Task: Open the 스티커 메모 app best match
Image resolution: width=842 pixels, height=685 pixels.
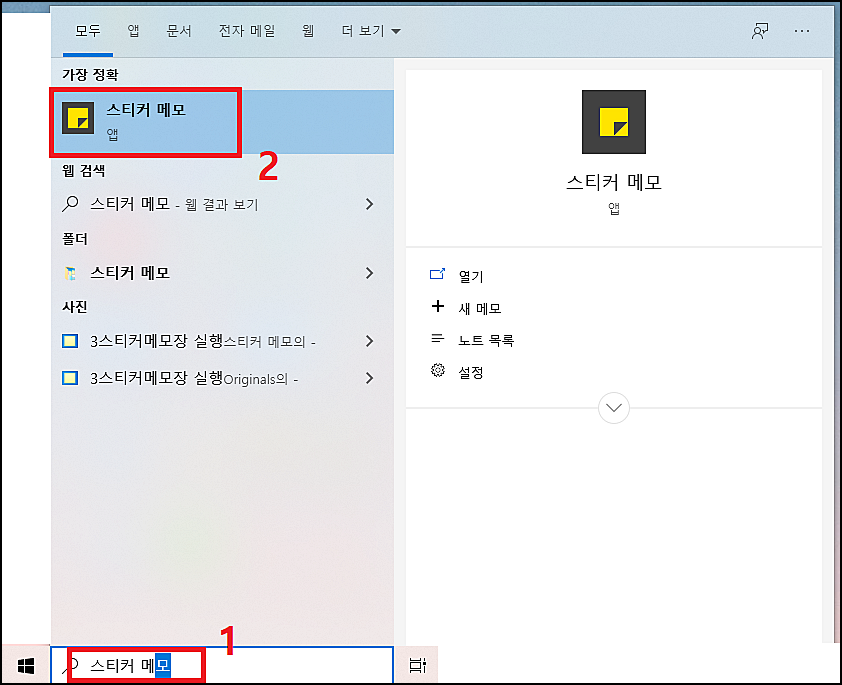Action: 223,122
